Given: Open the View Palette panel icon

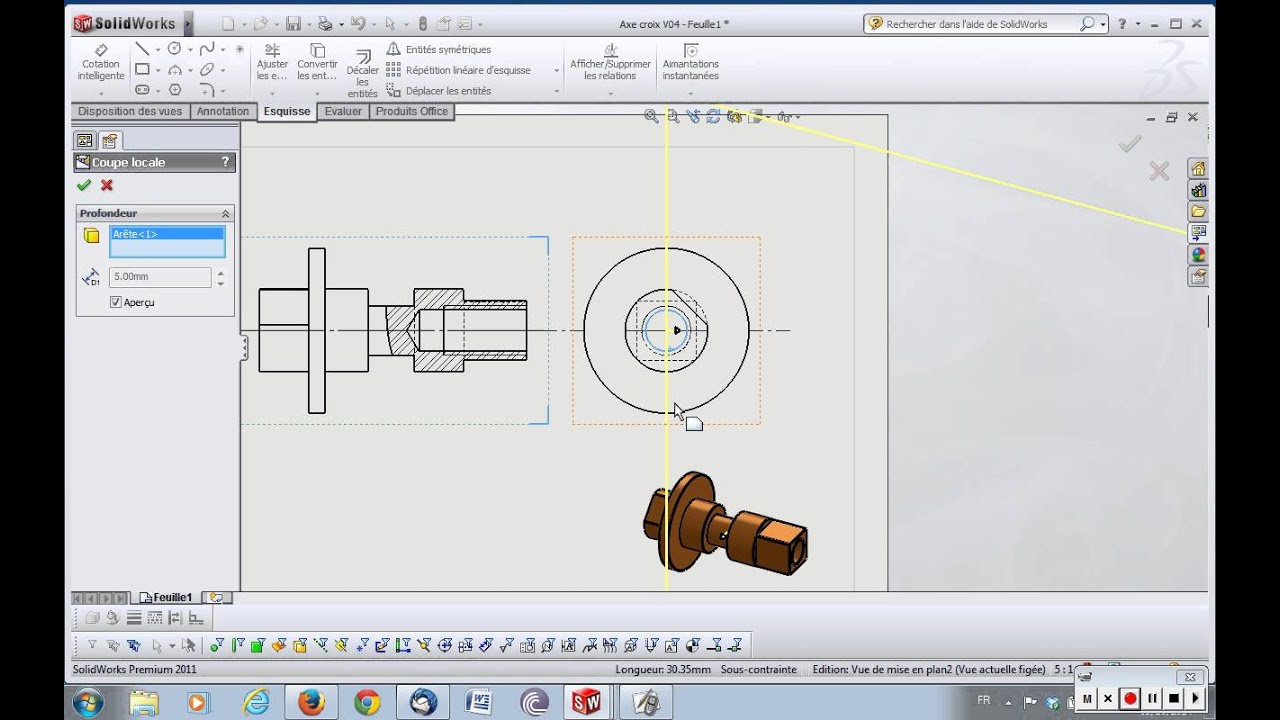Looking at the screenshot, I should point(1198,233).
